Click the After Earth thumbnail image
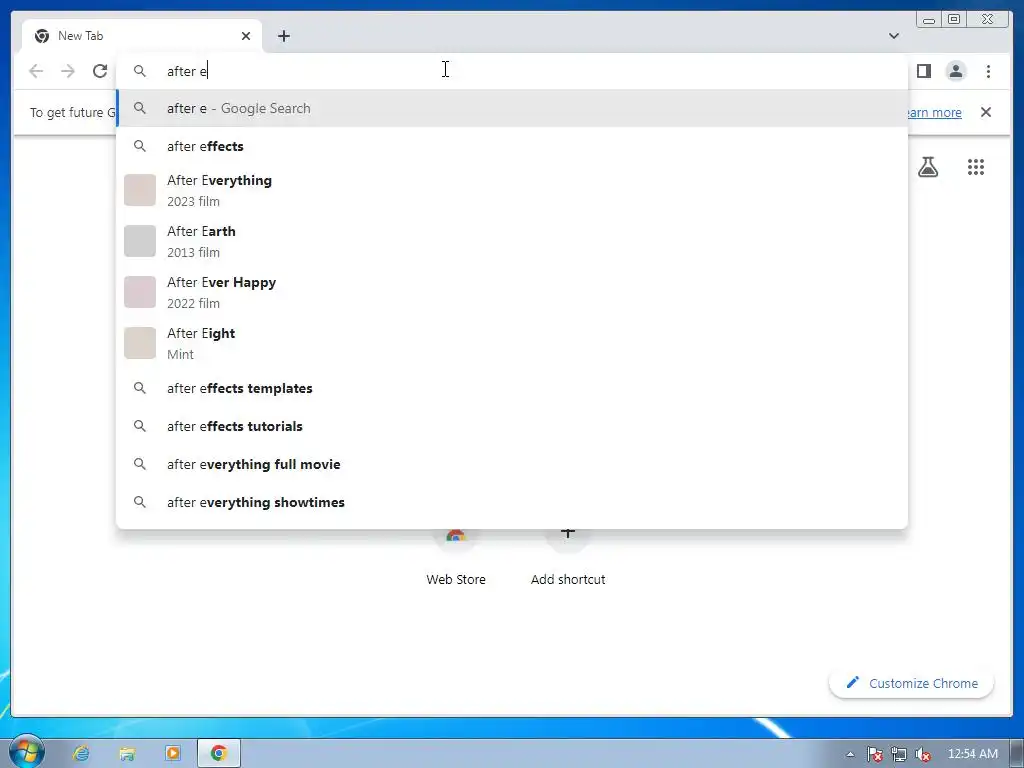1024x768 pixels. point(140,241)
